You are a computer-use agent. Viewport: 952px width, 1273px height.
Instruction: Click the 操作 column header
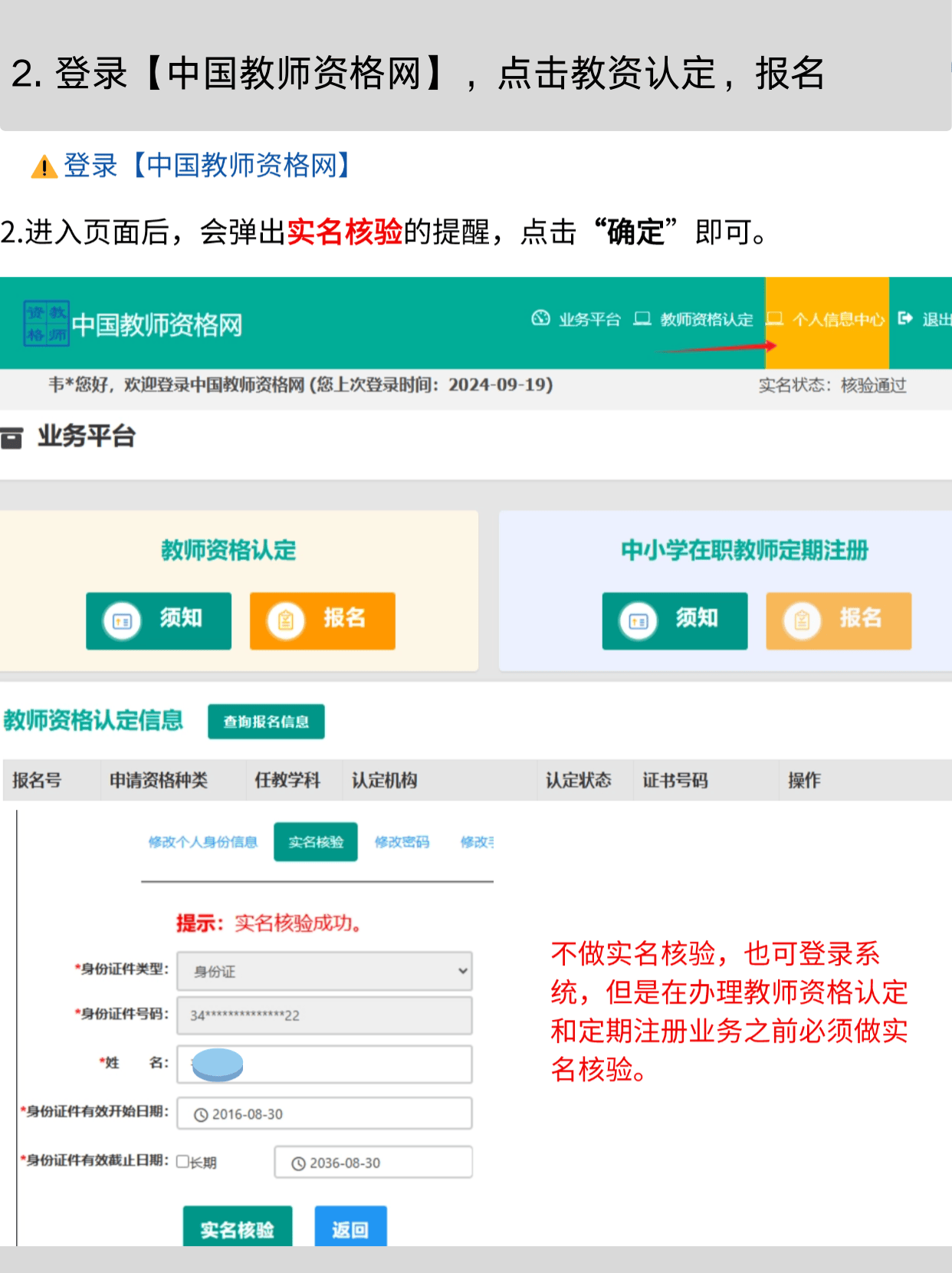pos(804,781)
